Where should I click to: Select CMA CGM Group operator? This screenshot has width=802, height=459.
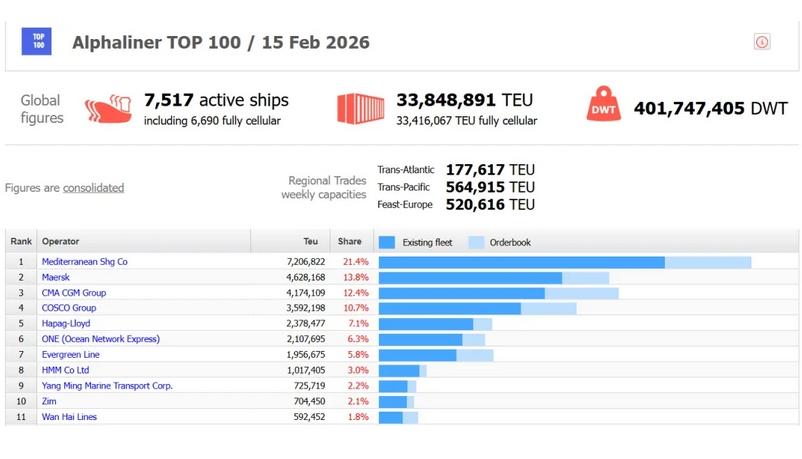pos(73,293)
